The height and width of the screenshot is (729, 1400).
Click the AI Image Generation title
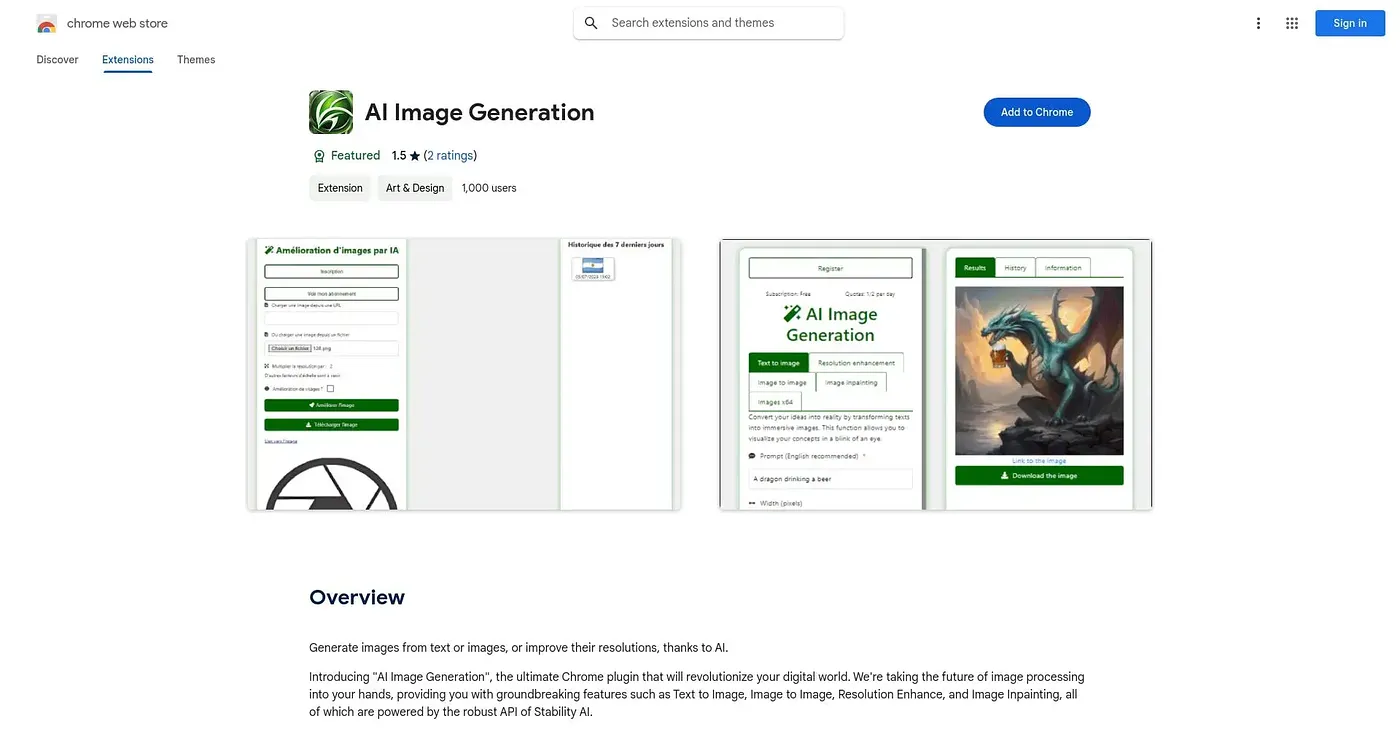coord(480,112)
